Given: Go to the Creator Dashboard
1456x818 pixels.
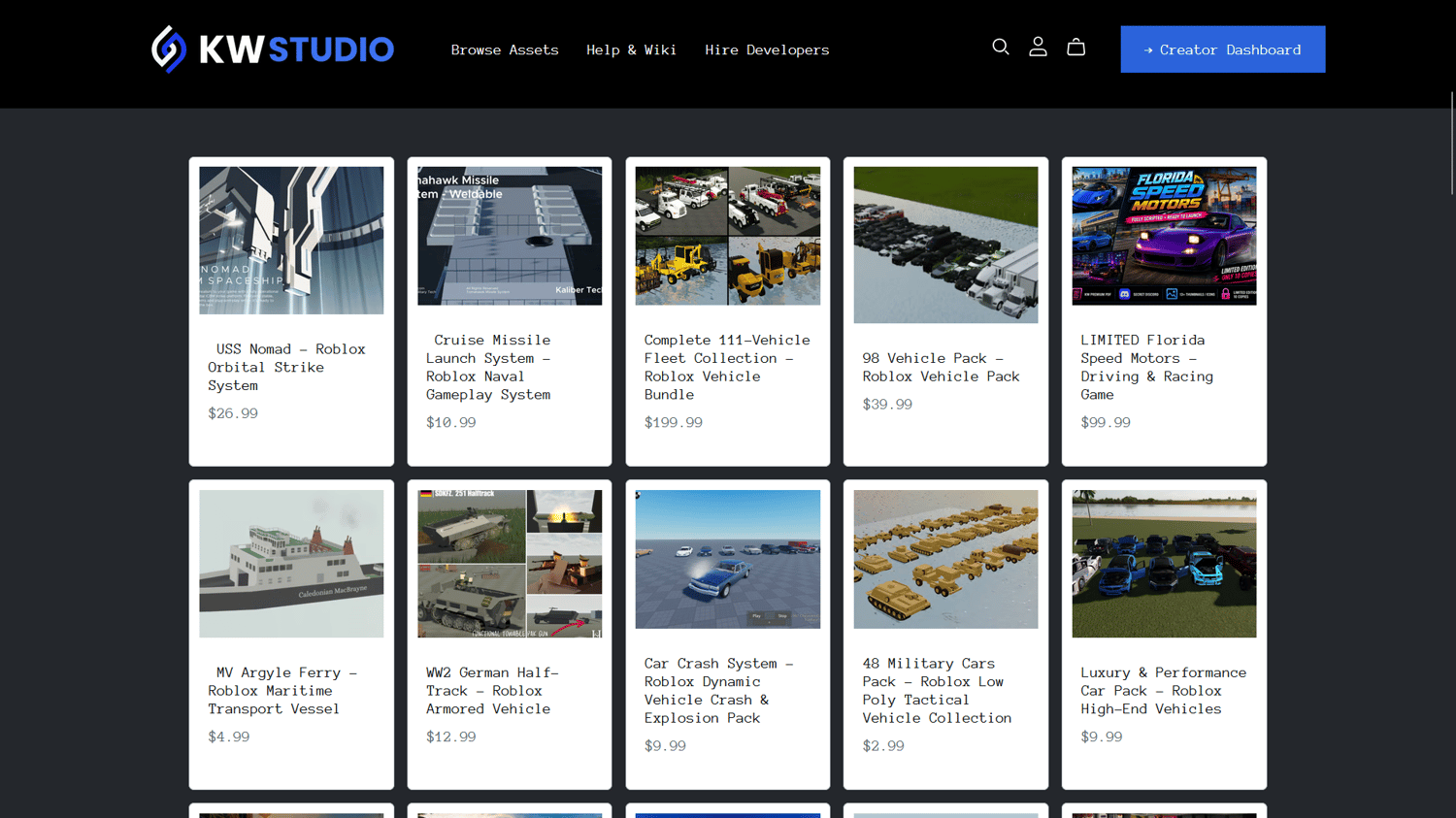Looking at the screenshot, I should coord(1222,49).
